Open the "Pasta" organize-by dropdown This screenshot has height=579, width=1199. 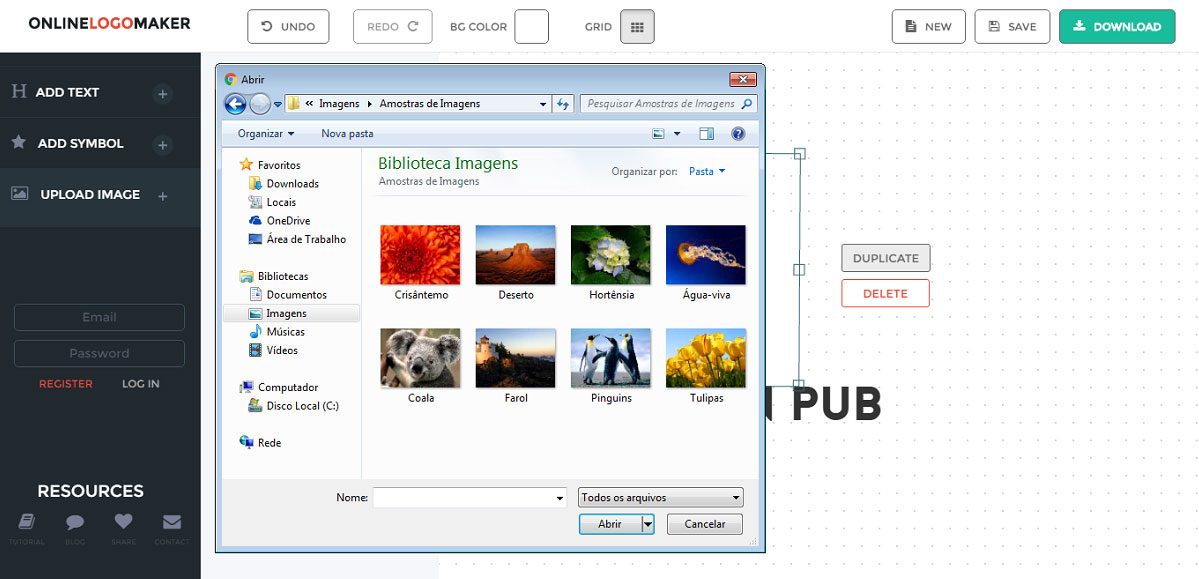point(707,171)
